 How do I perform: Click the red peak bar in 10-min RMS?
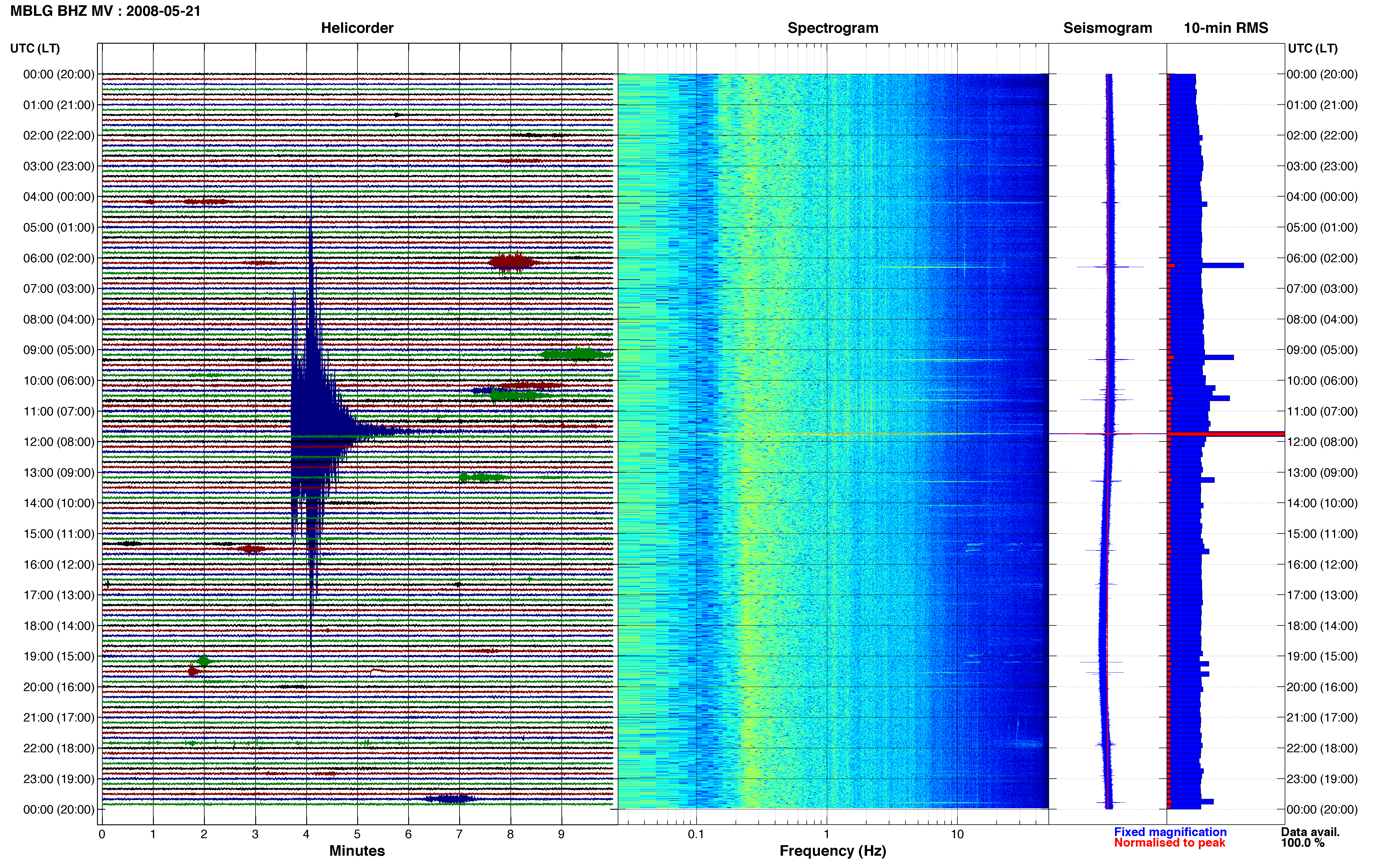click(1225, 434)
